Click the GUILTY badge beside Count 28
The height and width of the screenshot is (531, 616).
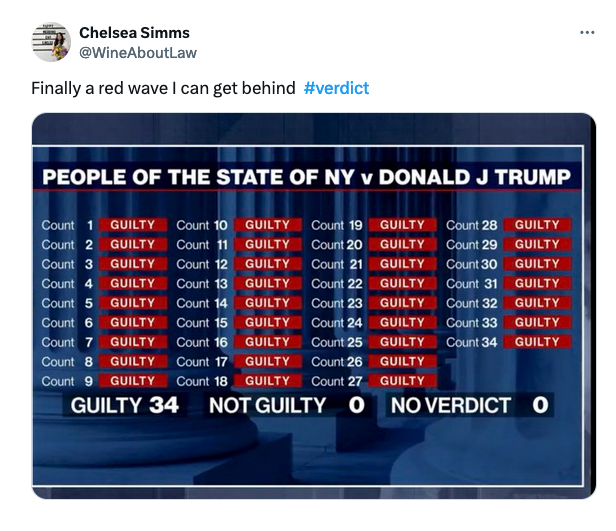(x=537, y=225)
